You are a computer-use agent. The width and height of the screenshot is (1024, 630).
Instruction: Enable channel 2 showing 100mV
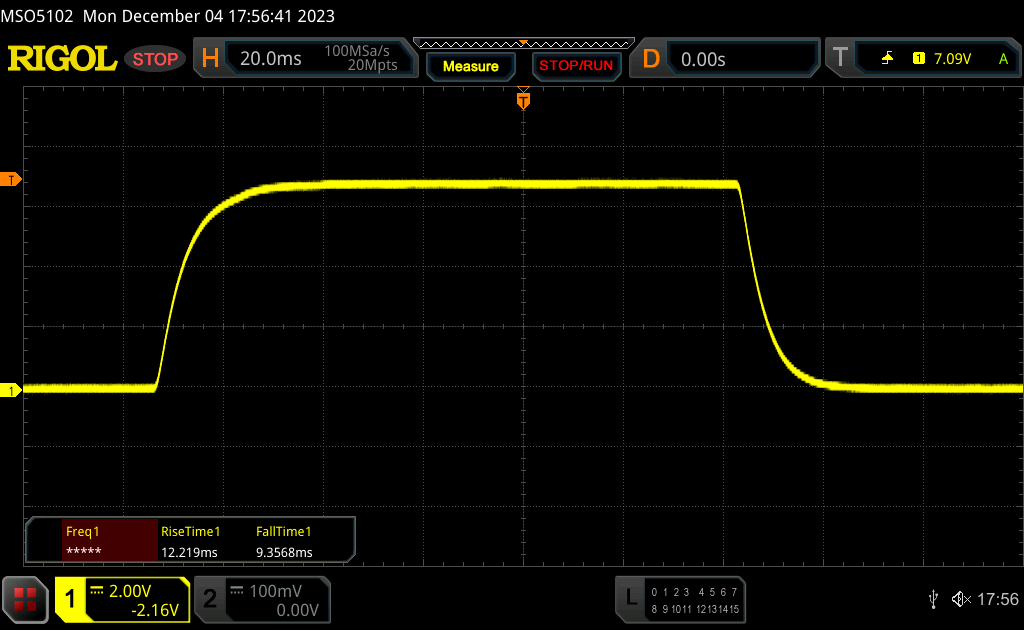pos(260,599)
